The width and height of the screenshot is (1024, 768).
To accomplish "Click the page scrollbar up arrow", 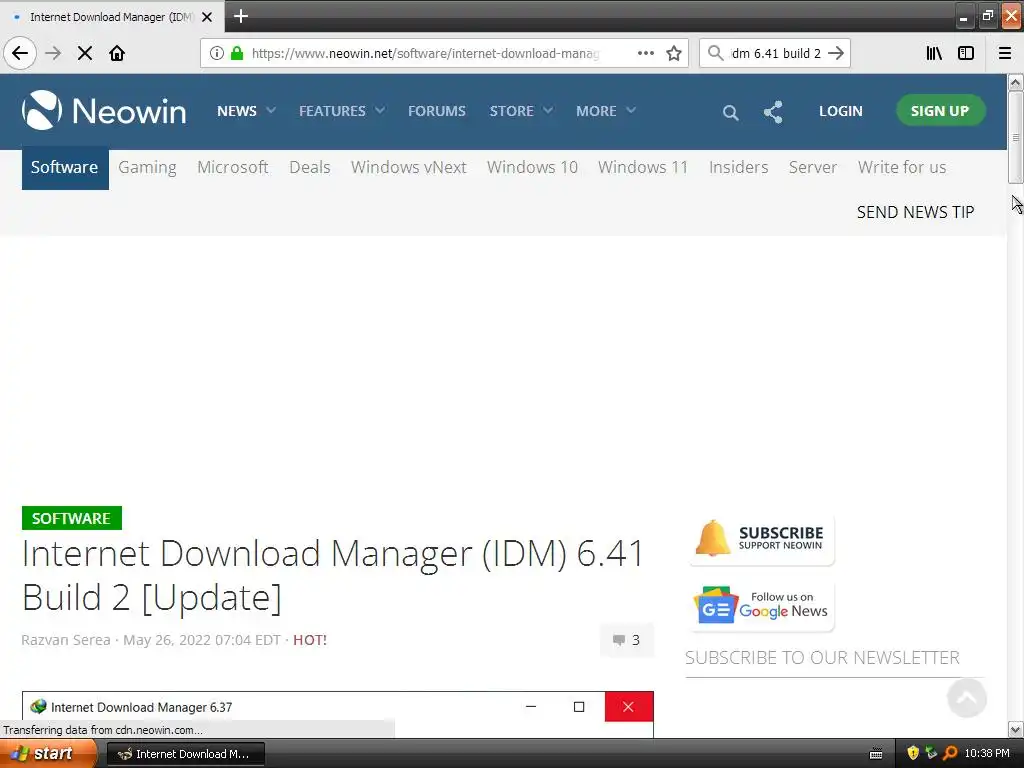I will click(1015, 82).
